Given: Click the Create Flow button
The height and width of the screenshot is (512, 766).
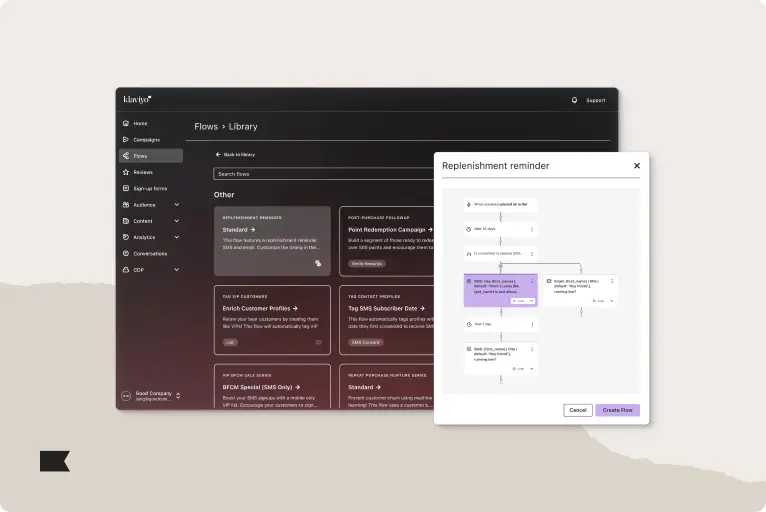Looking at the screenshot, I should (x=617, y=410).
